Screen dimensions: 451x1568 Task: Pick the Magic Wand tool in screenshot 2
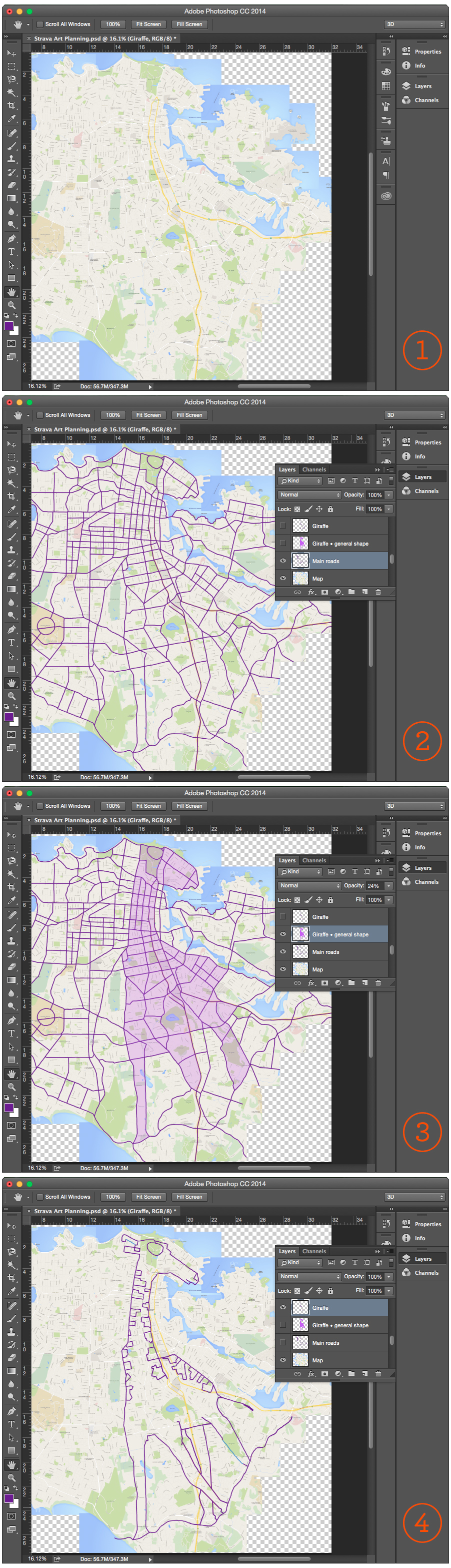pyautogui.click(x=11, y=483)
